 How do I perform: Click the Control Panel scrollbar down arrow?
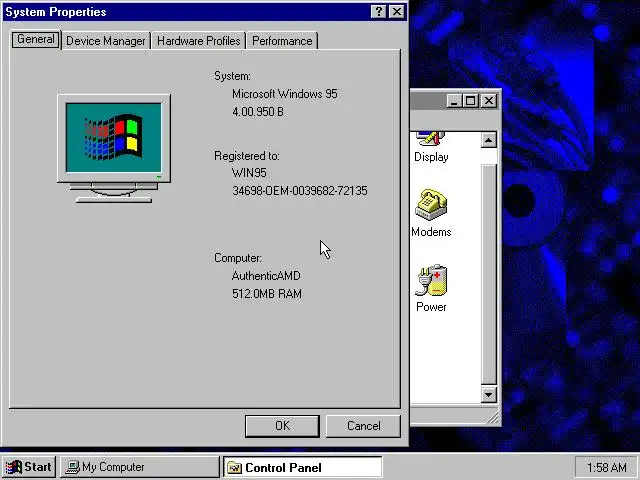coord(489,394)
